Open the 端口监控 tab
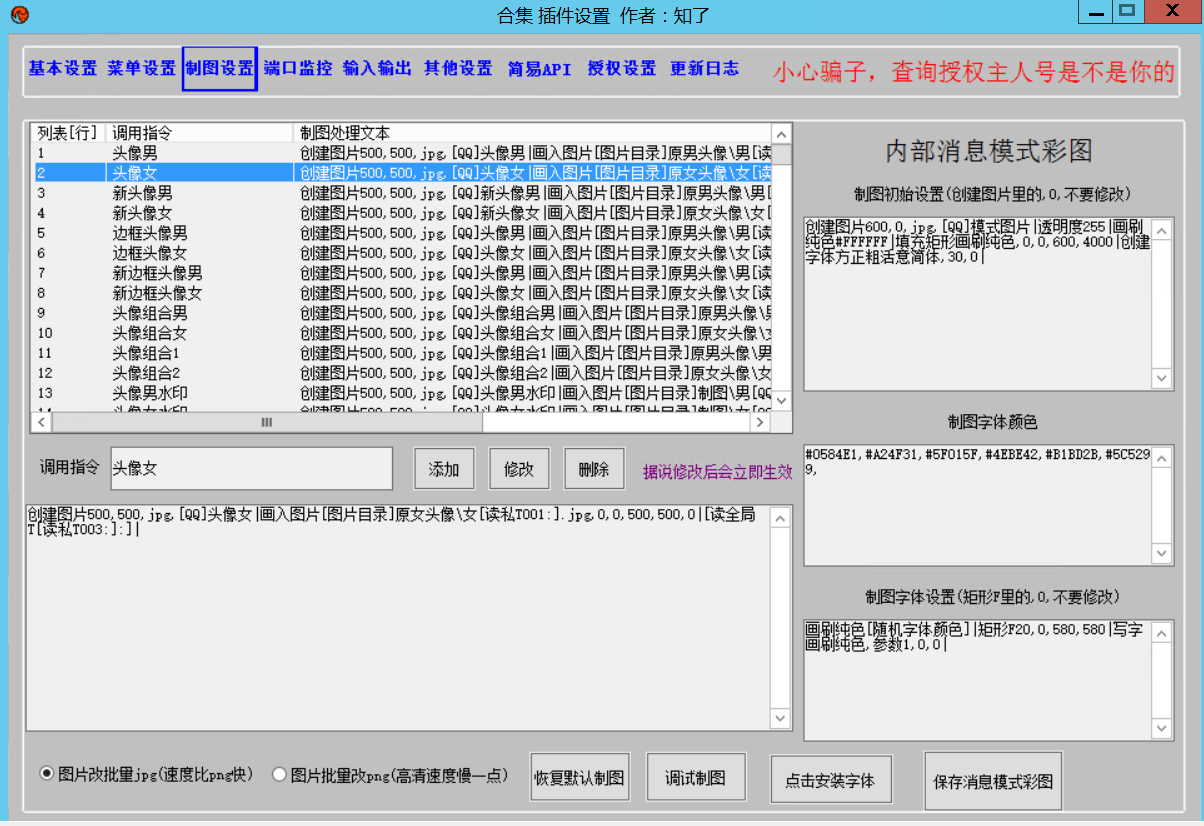Viewport: 1204px width, 826px height. [x=298, y=69]
